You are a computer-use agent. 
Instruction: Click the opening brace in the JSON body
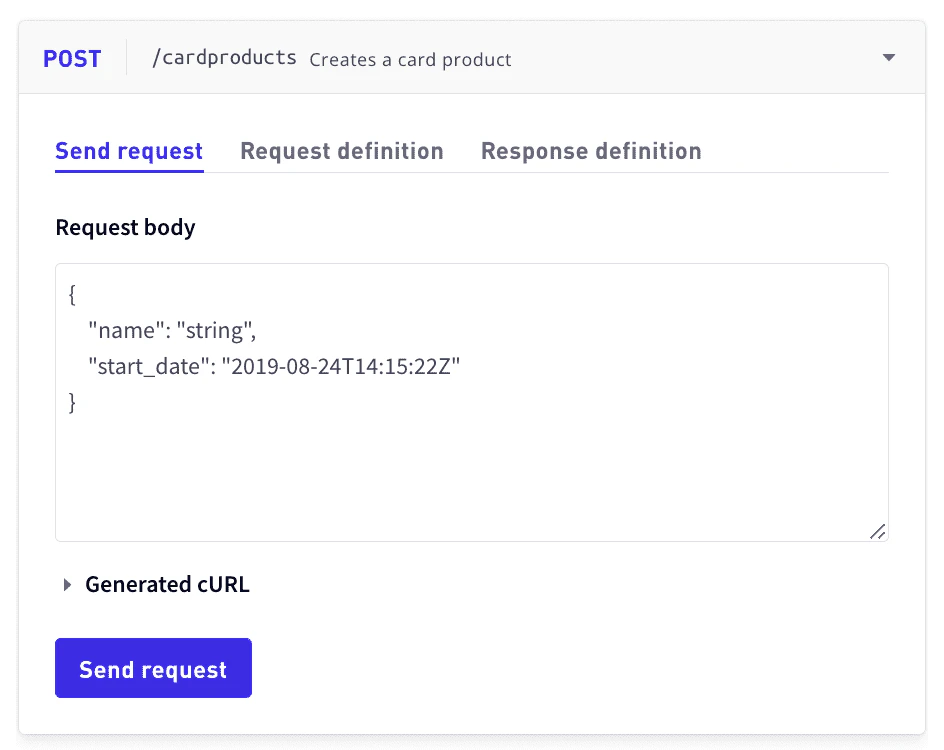click(x=71, y=294)
